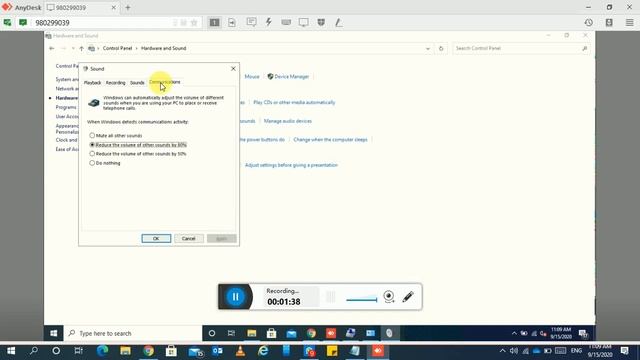
Task: Click Cancel in the Sound dialog
Action: click(x=189, y=238)
